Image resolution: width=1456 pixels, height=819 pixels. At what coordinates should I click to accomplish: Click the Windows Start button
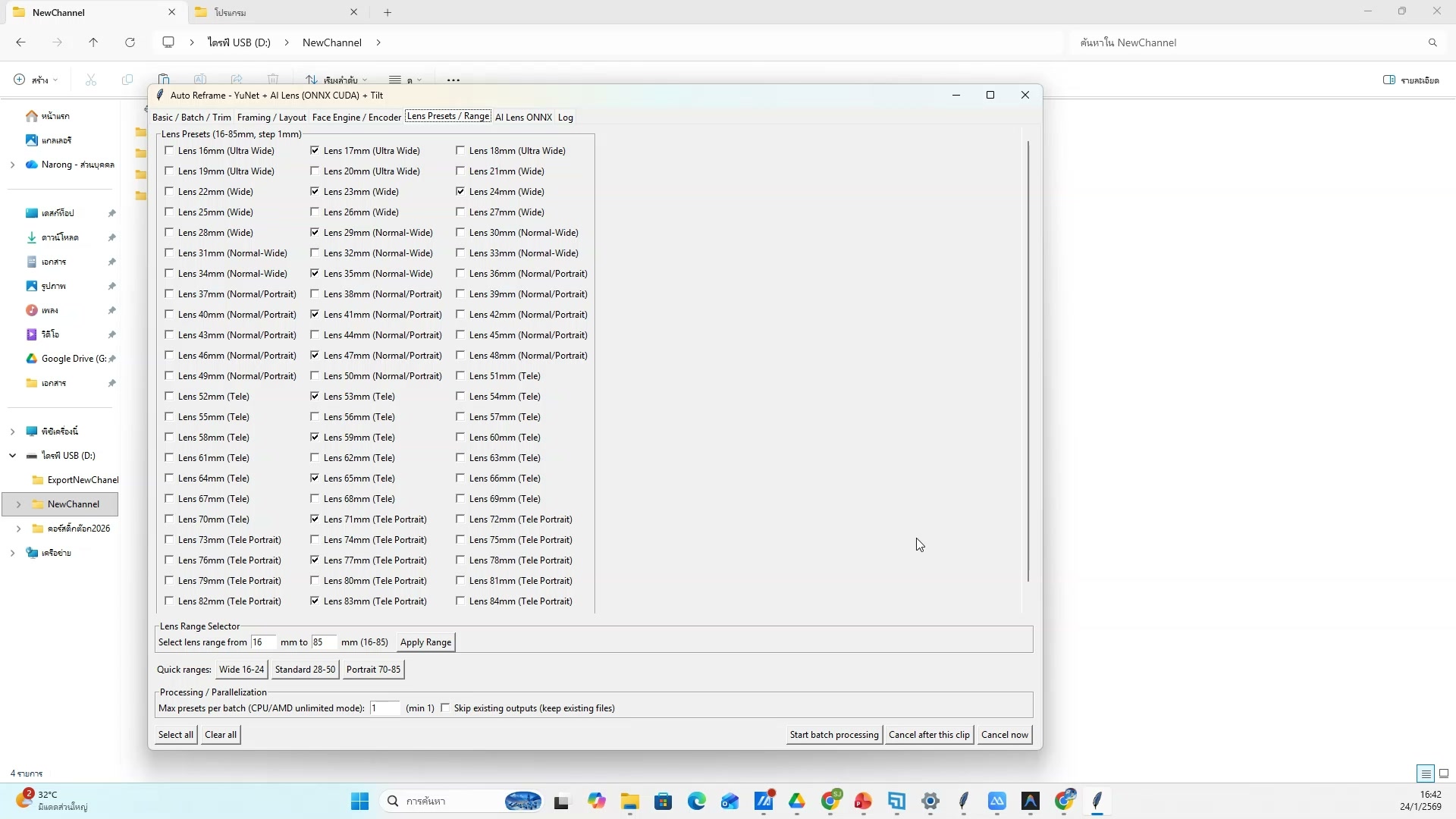[x=359, y=802]
